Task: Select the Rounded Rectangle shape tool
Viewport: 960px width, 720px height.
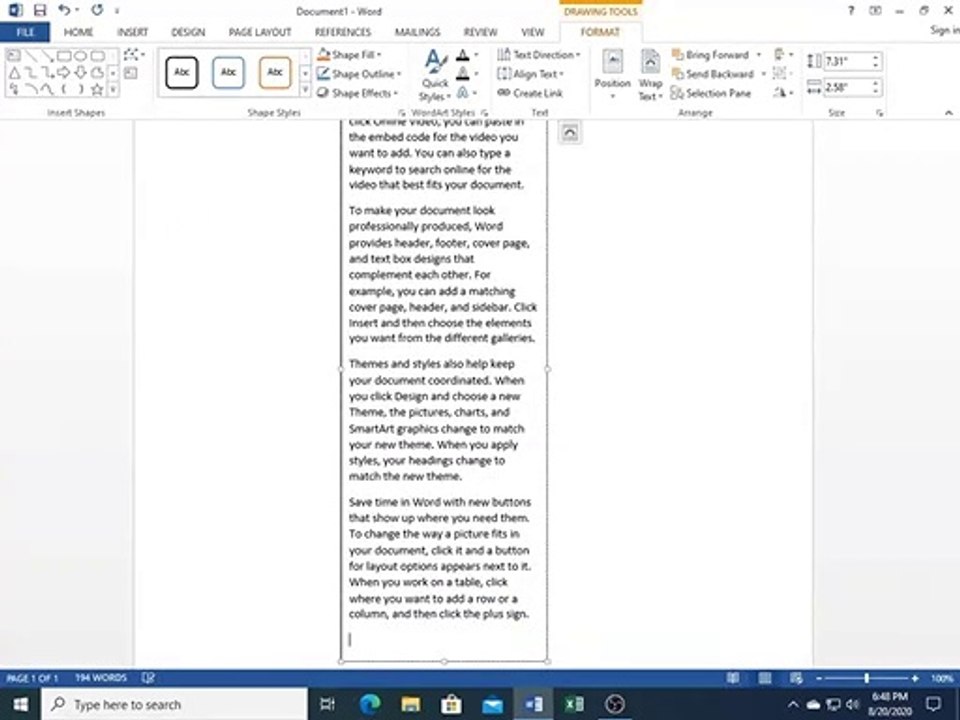Action: click(x=97, y=56)
